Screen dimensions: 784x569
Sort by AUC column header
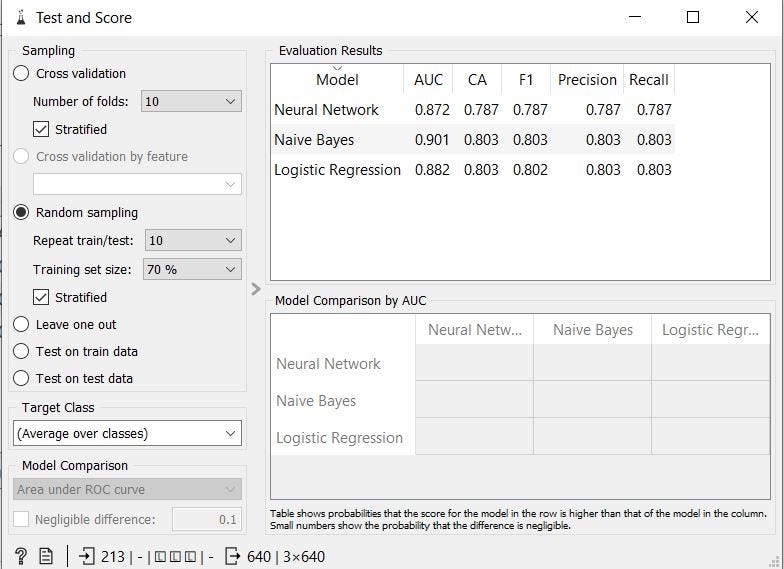(x=428, y=80)
